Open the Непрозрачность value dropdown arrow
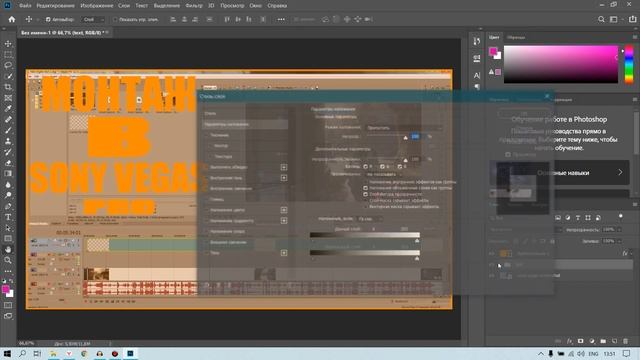The width and height of the screenshot is (640, 360). point(620,230)
